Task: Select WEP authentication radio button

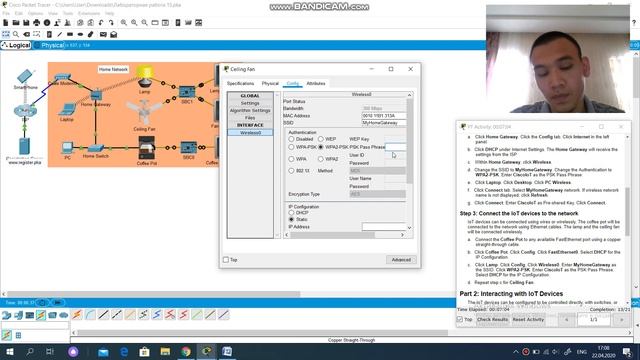Action: 321,139
